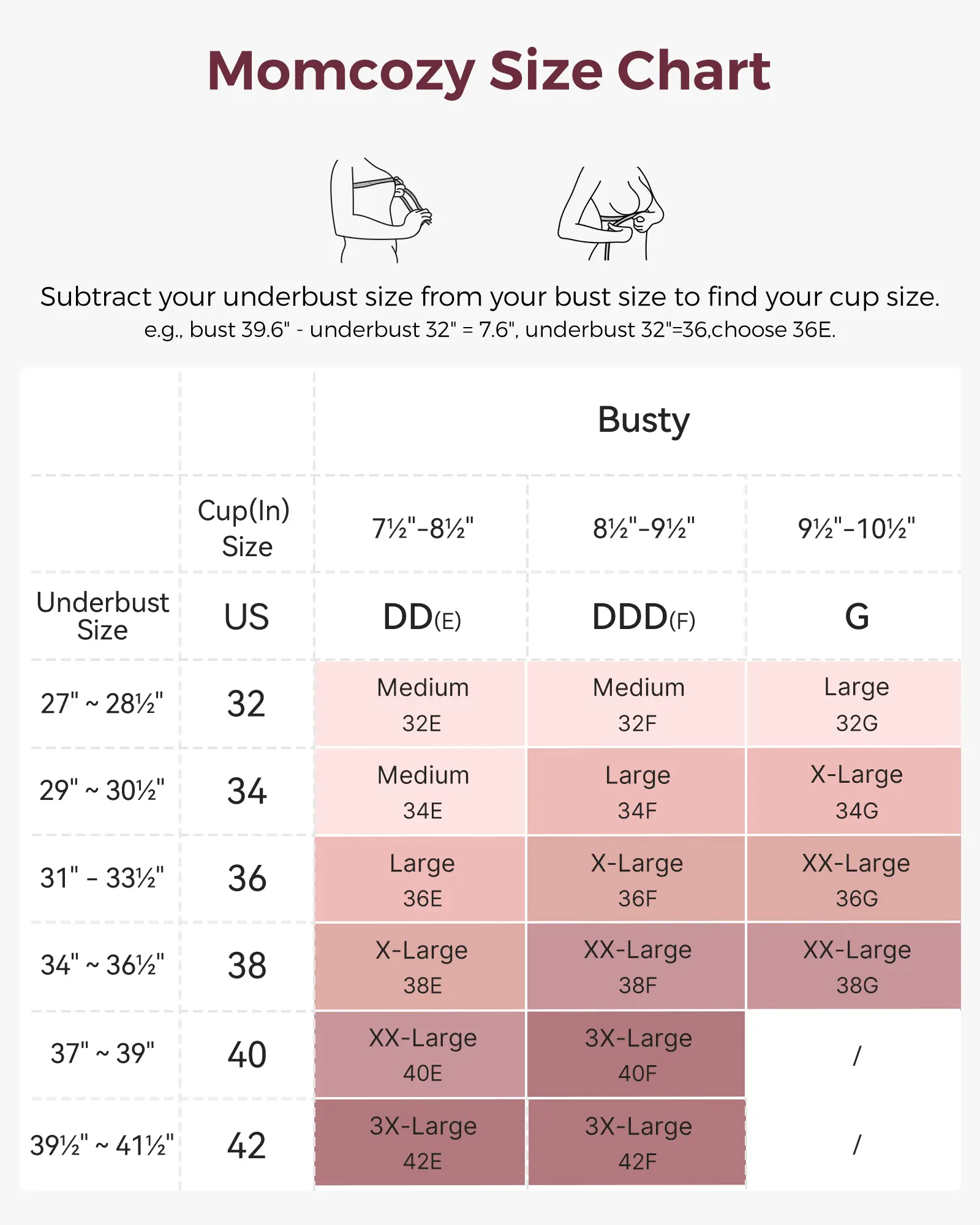Choose the Large 34F size cell
The height and width of the screenshot is (1225, 980).
[x=637, y=792]
